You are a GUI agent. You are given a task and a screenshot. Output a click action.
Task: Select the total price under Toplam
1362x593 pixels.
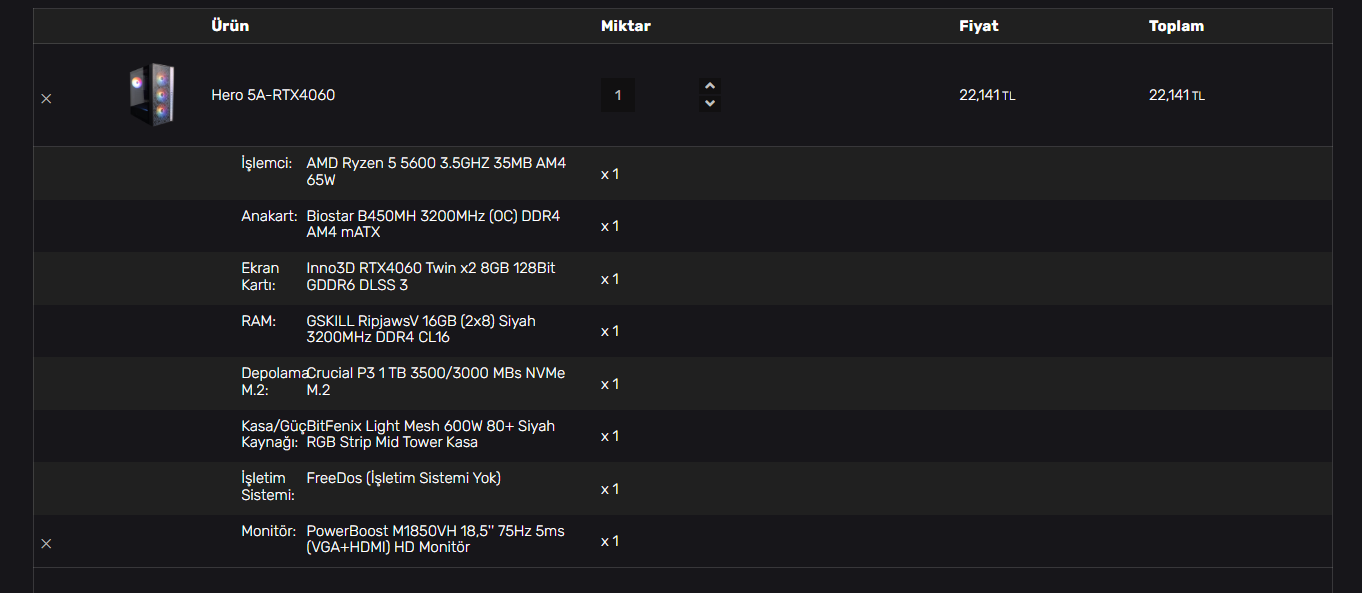coord(1176,95)
